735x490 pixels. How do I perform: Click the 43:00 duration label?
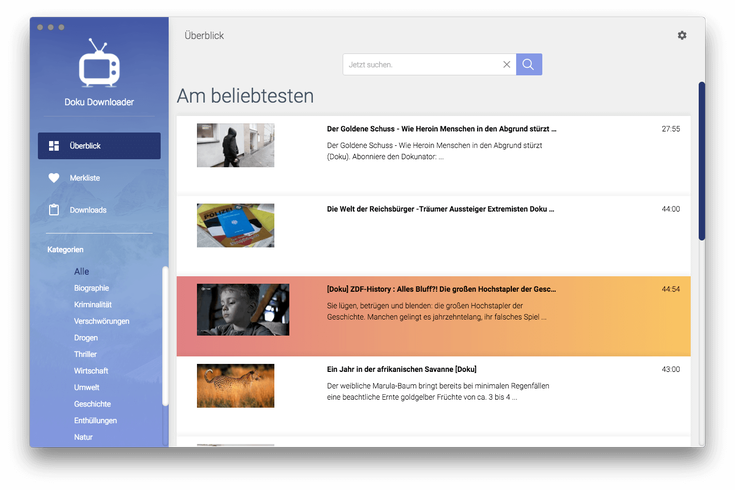[671, 369]
